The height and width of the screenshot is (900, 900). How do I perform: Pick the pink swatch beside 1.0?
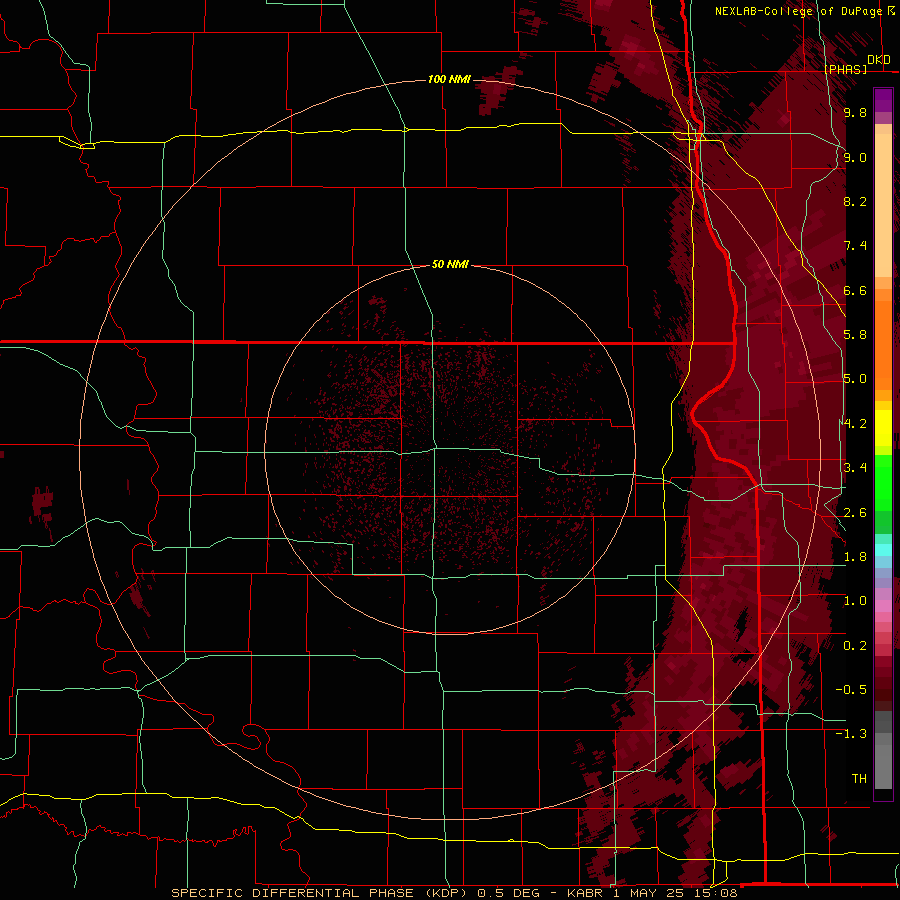(883, 606)
